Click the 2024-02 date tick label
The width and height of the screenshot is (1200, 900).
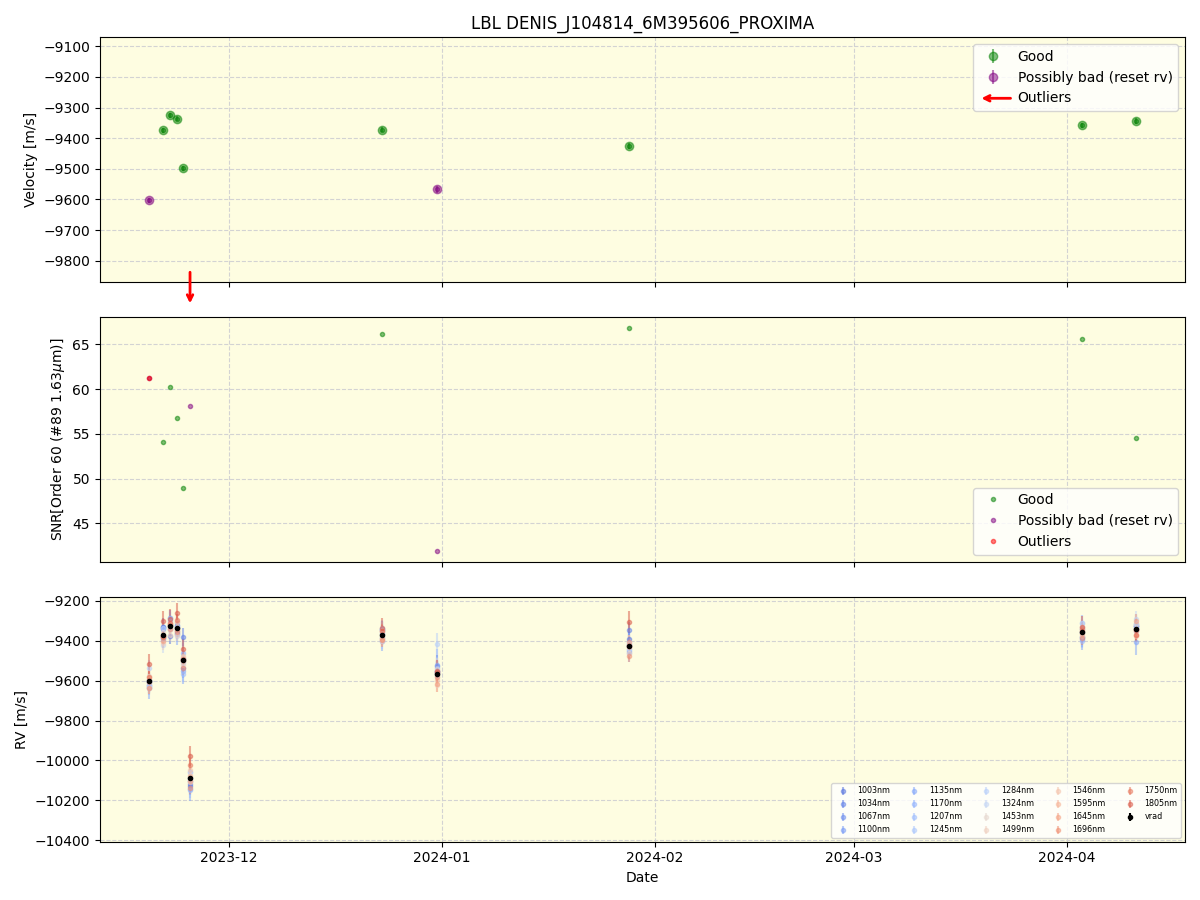coord(655,856)
